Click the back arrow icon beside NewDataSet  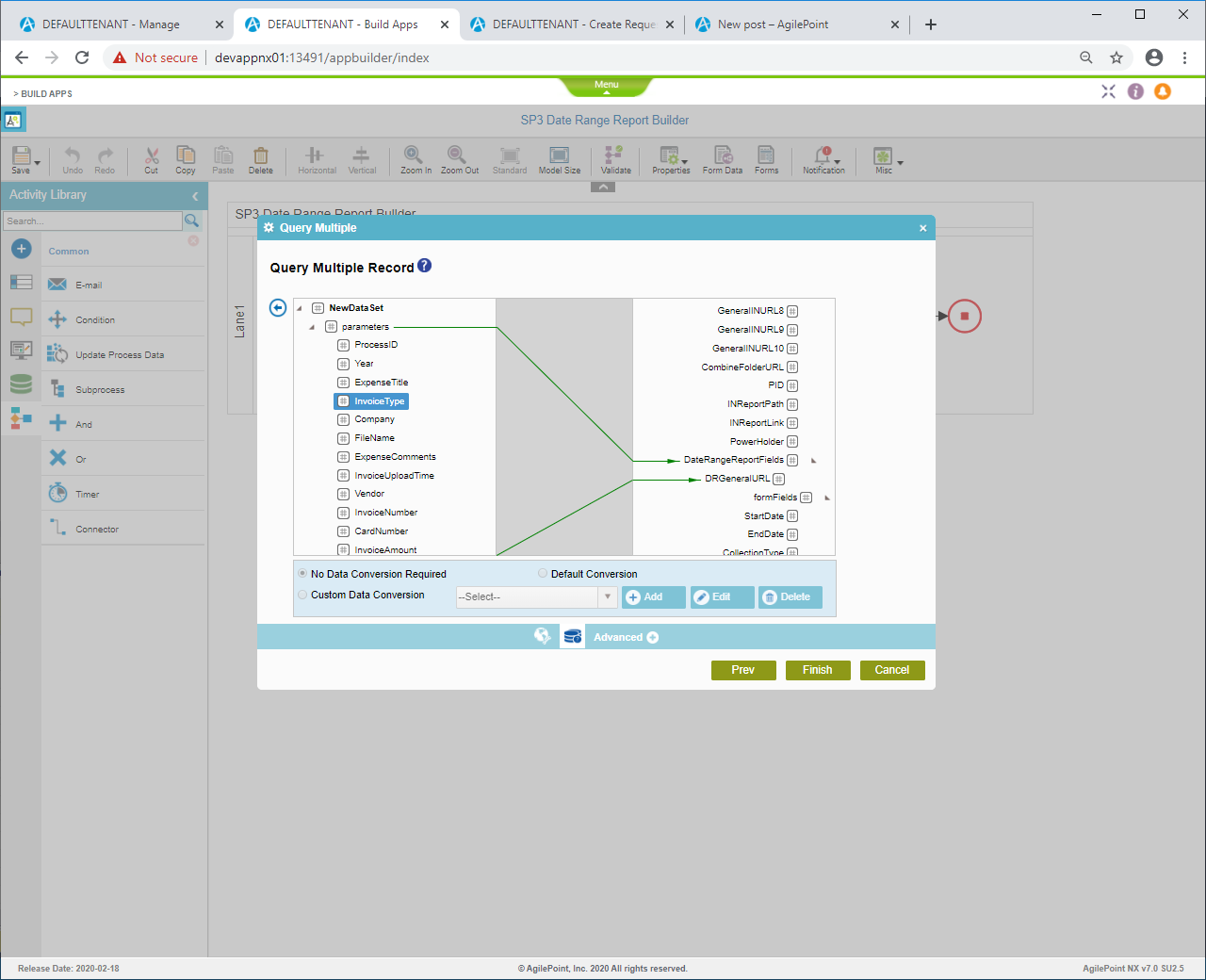click(x=278, y=308)
